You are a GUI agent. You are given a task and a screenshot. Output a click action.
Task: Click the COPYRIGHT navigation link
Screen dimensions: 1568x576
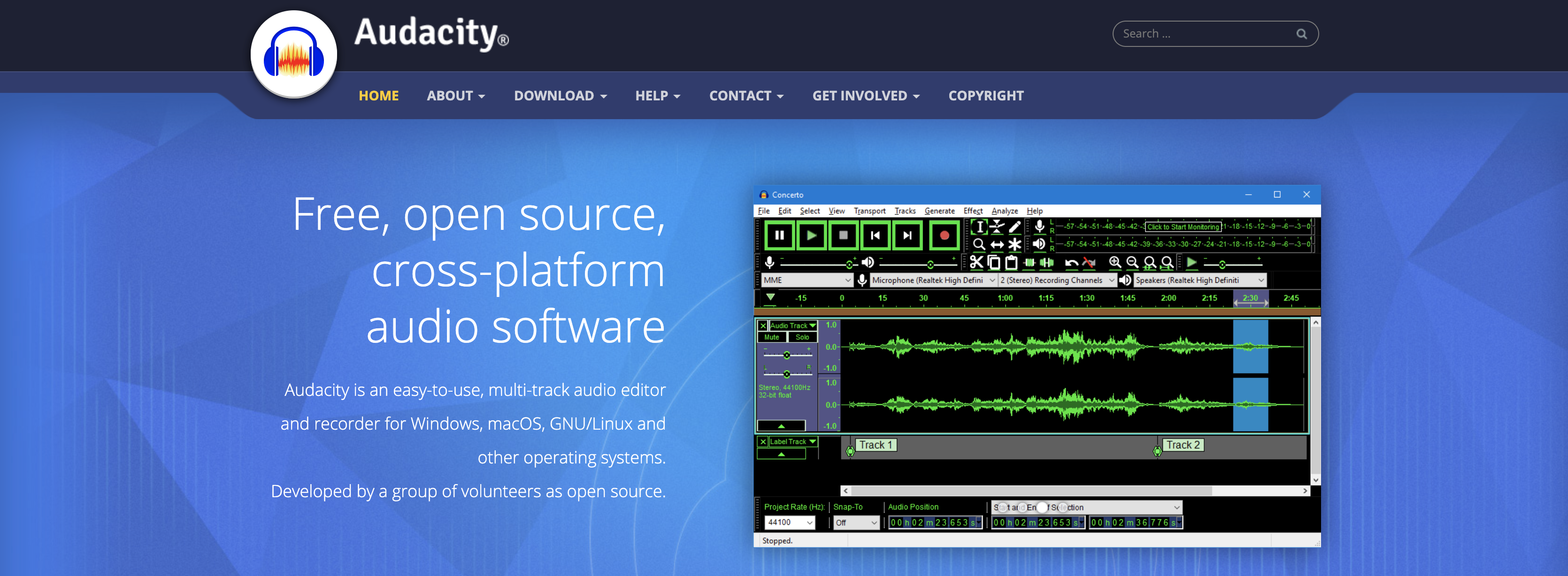pos(986,96)
